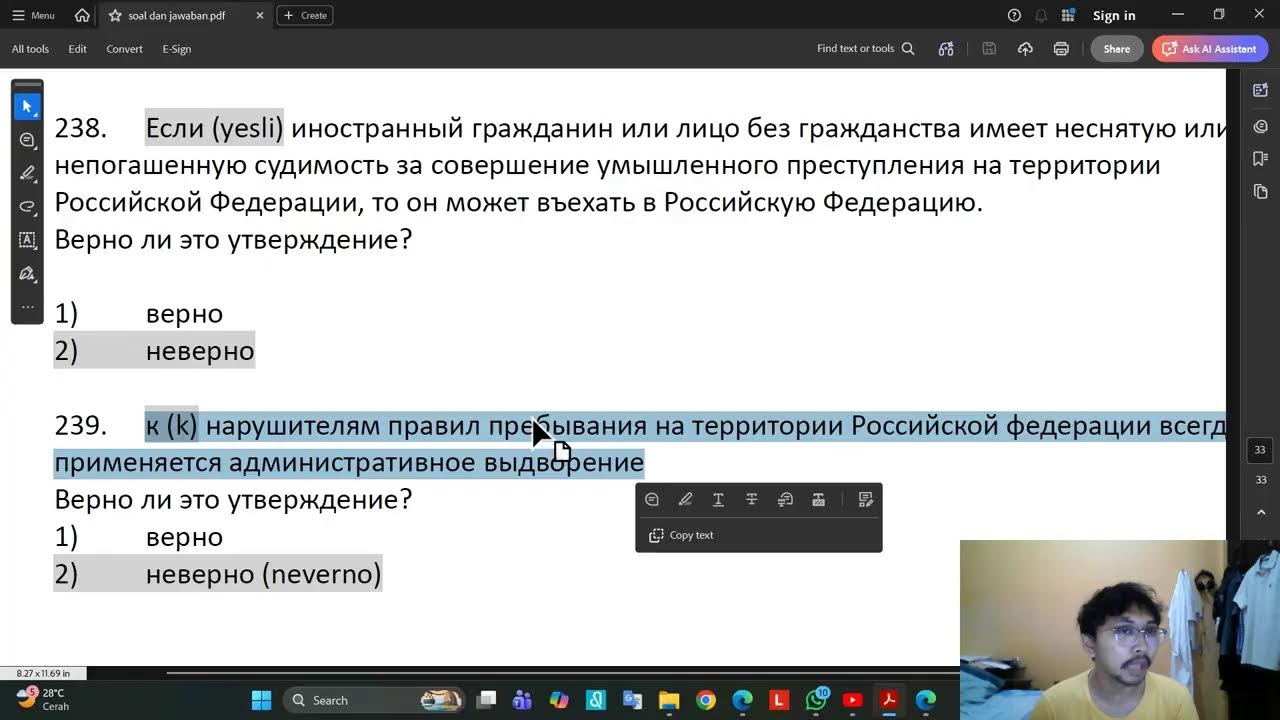
Task: Select the Fill & Sign pen tool in sidebar
Action: pos(27,274)
